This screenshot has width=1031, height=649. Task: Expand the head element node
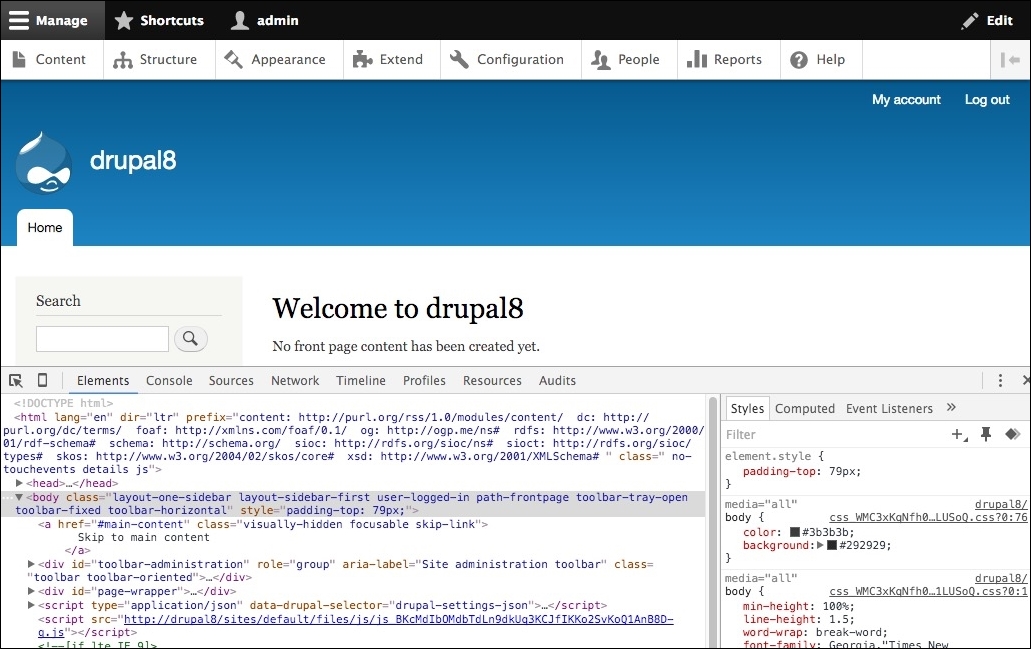point(20,483)
